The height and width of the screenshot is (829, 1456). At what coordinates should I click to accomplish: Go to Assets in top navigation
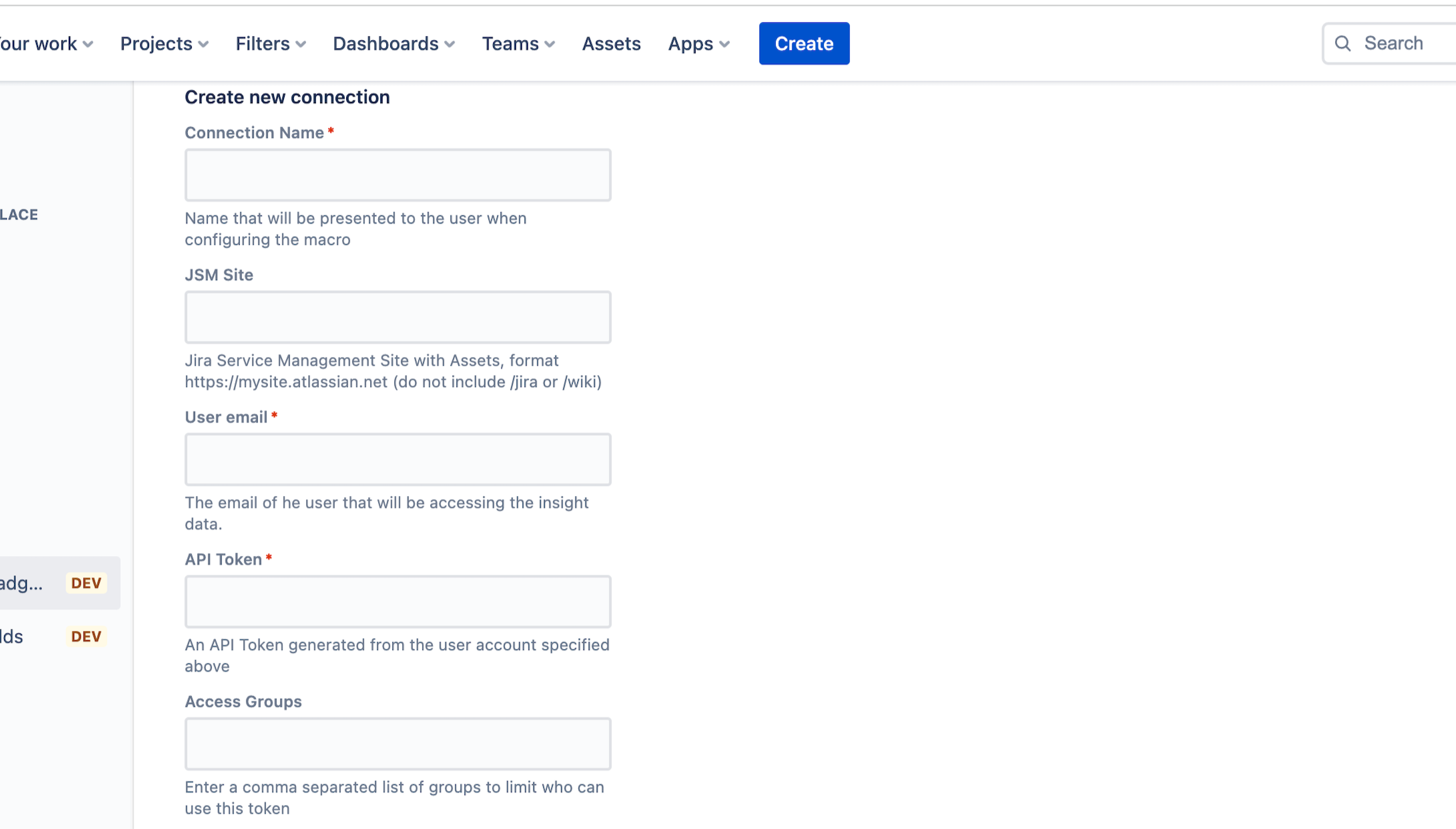click(611, 43)
